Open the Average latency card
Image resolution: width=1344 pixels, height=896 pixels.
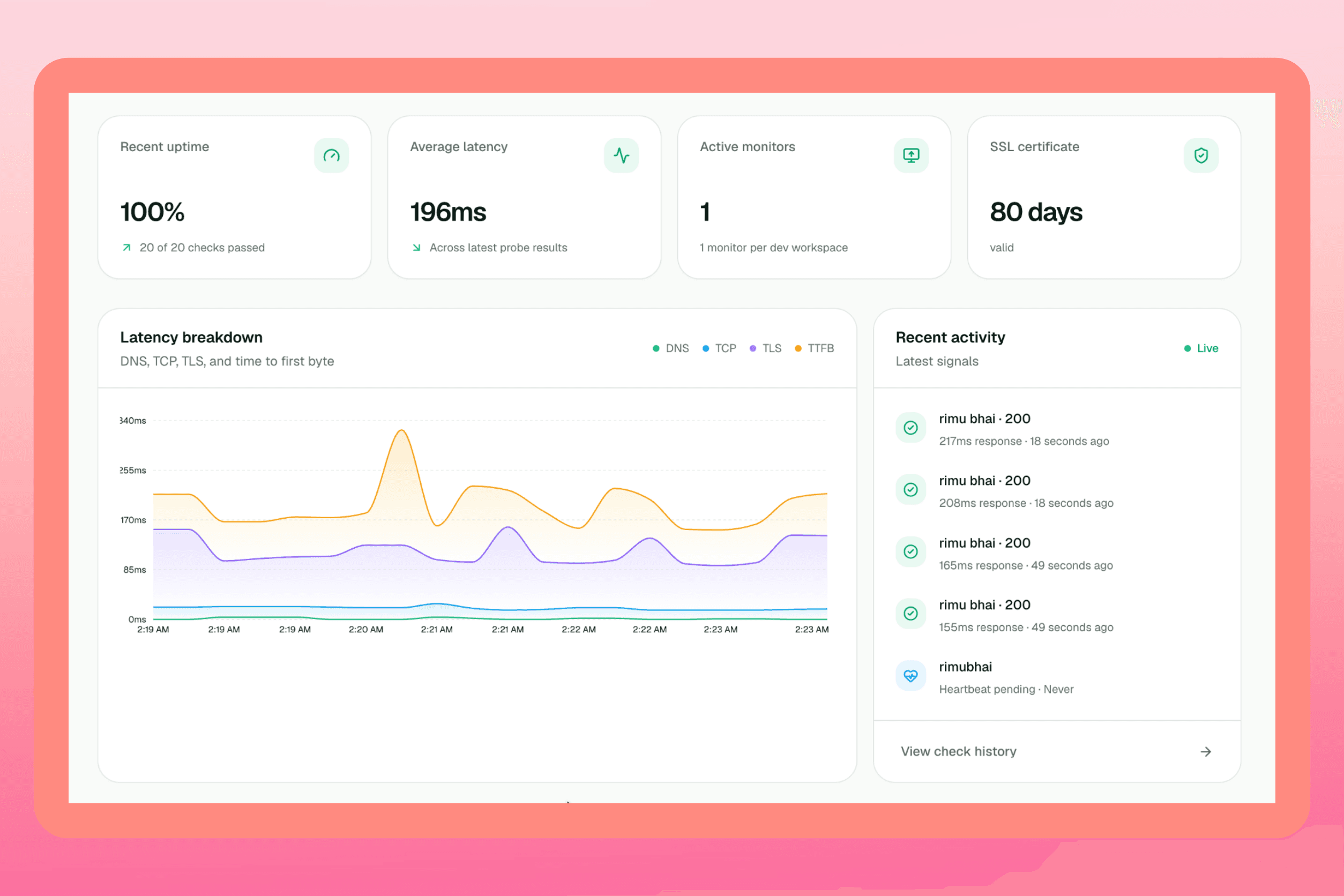coord(524,197)
